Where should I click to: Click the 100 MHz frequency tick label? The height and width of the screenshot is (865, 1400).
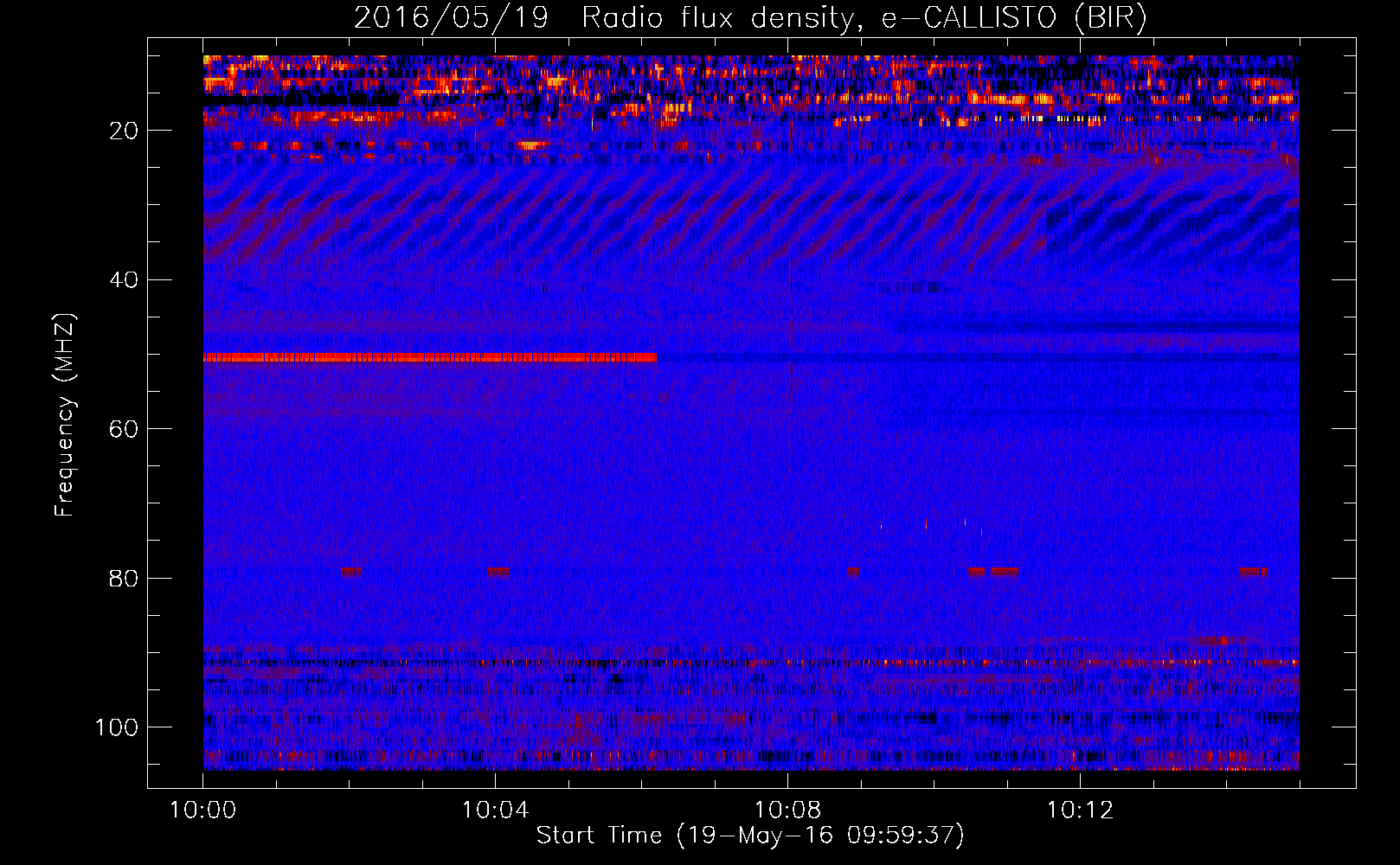click(117, 727)
